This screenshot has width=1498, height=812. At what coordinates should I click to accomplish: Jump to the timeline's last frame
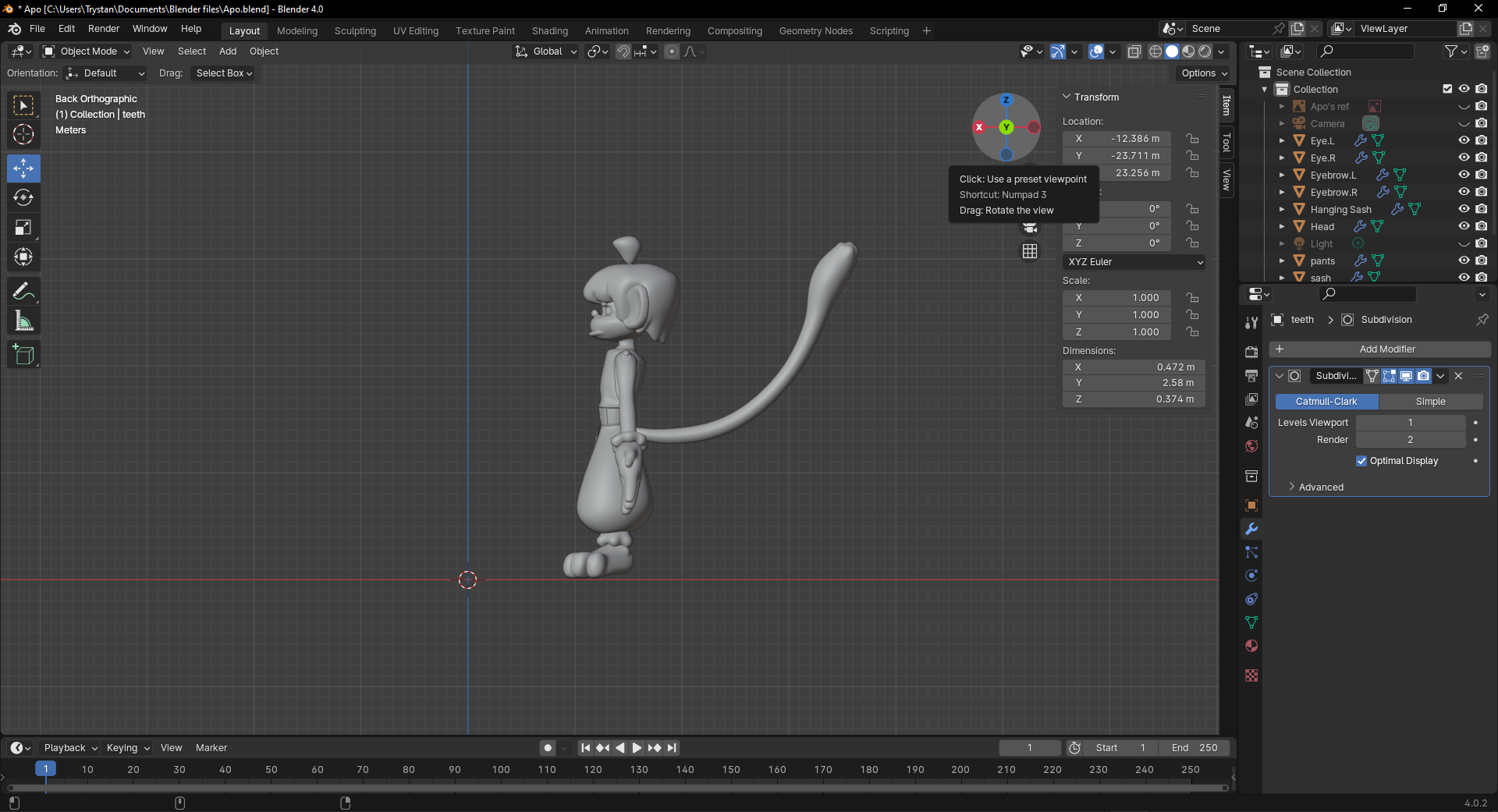673,748
